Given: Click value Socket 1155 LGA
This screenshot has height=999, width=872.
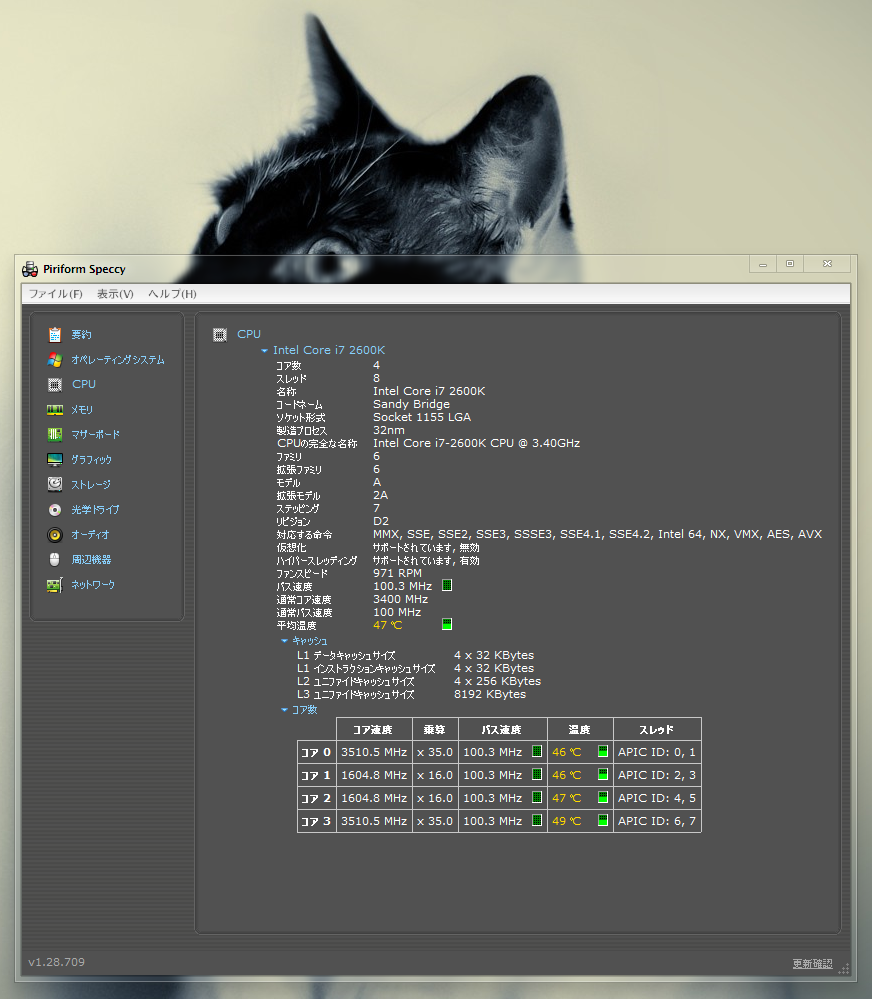Looking at the screenshot, I should (x=422, y=417).
